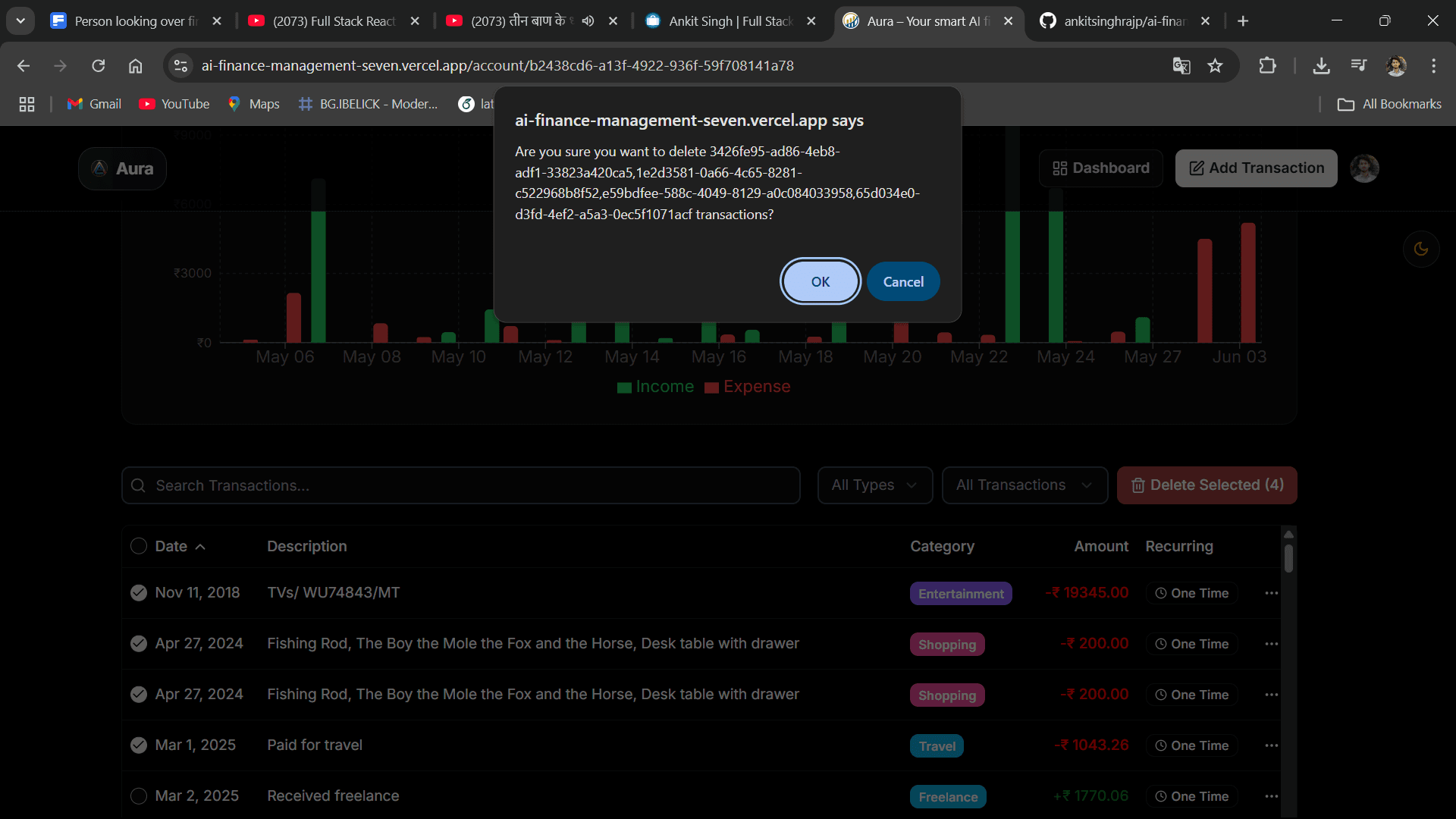This screenshot has height=819, width=1456.
Task: Open the browser extensions puzzle icon
Action: point(1267,66)
